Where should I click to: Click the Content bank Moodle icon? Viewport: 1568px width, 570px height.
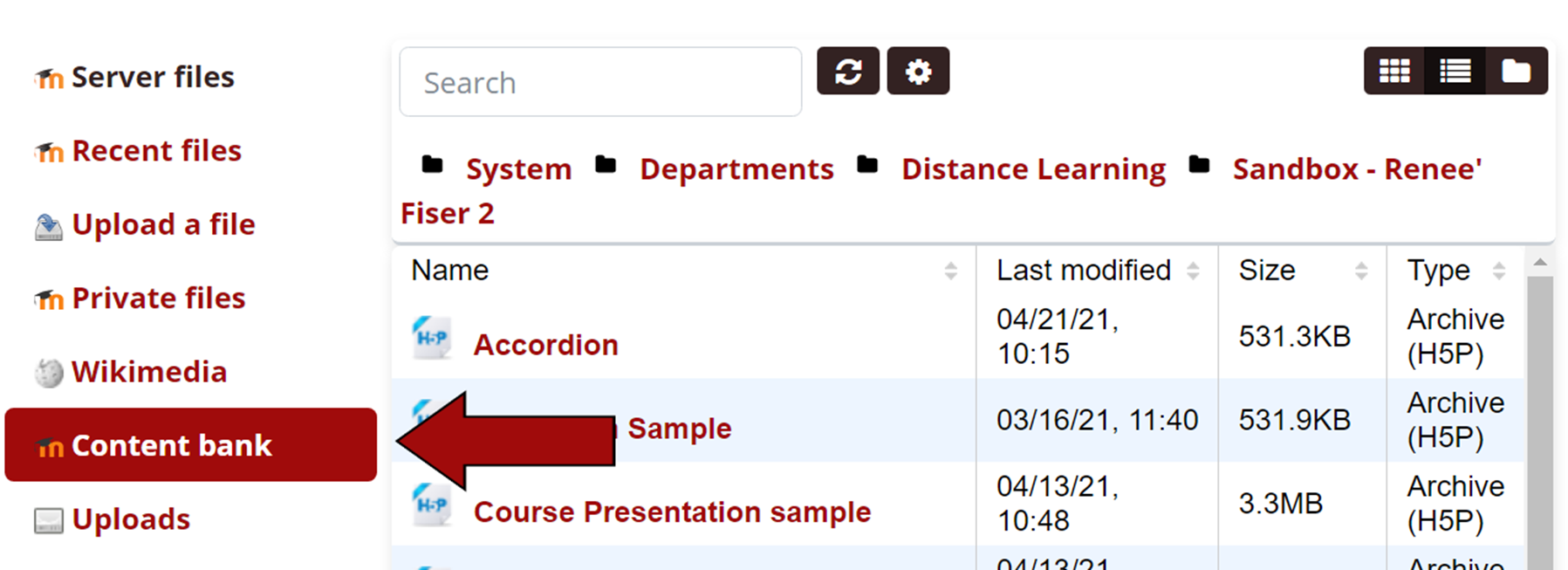(x=50, y=447)
